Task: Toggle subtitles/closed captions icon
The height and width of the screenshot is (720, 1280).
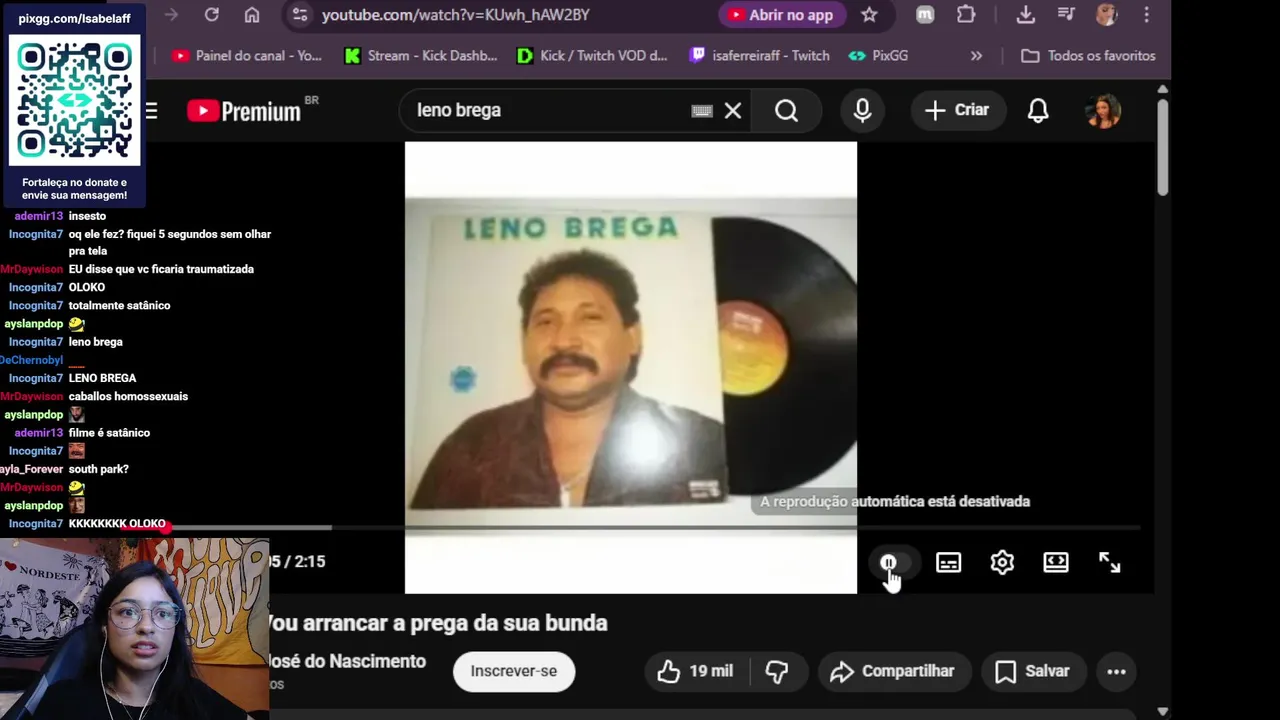Action: tap(948, 563)
